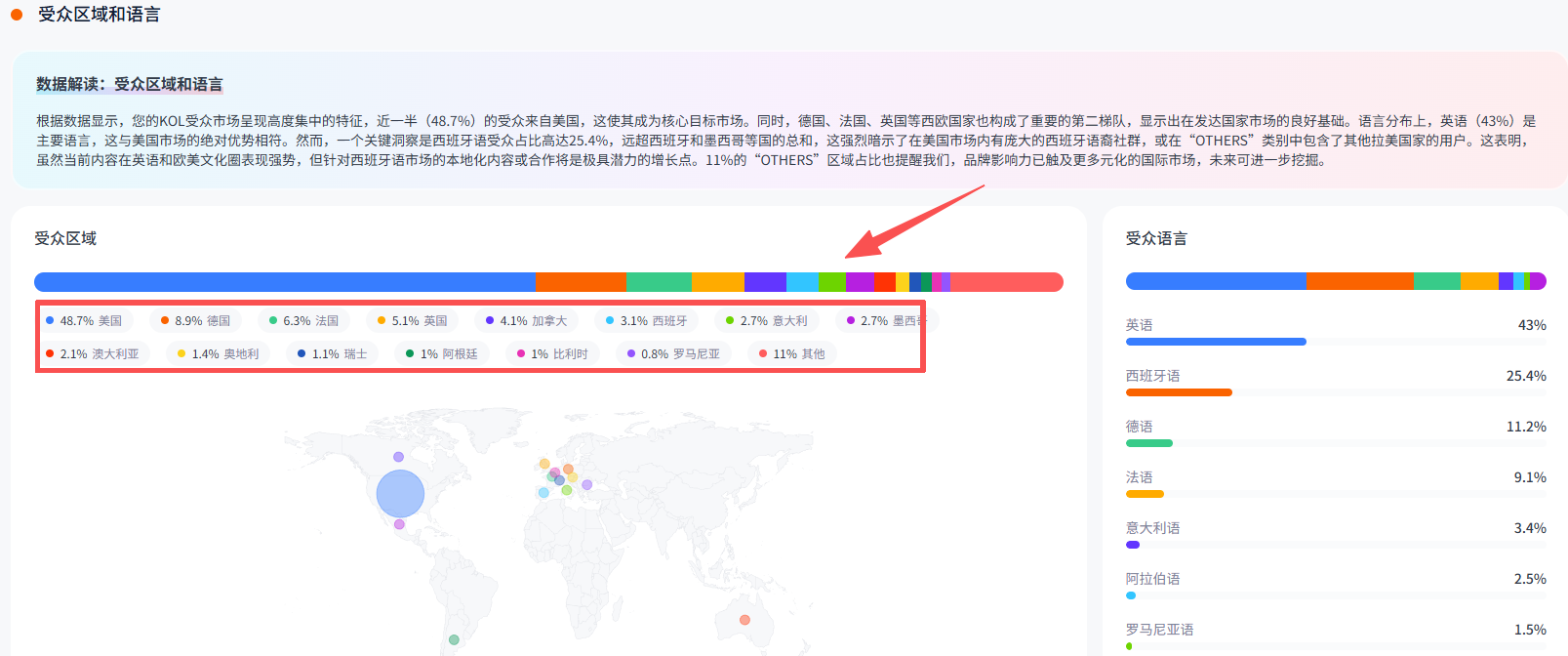The height and width of the screenshot is (656, 1568).
Task: Click the 9.1% value for 法语
Action: coord(1530,477)
